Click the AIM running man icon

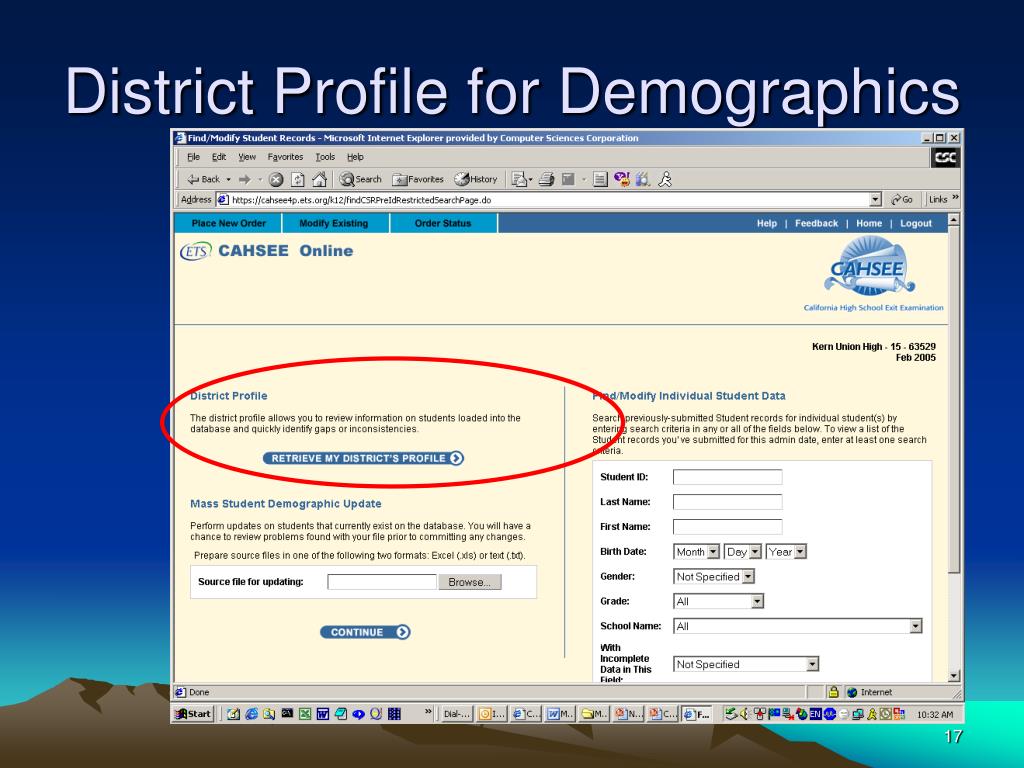tap(665, 179)
